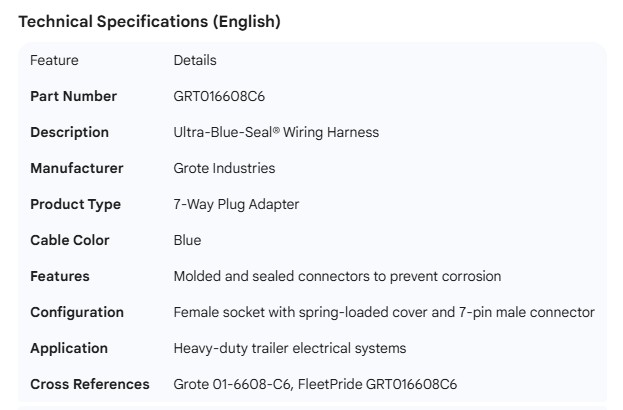This screenshot has height=410, width=623.
Task: Select the Product Type row label
Action: 75,204
